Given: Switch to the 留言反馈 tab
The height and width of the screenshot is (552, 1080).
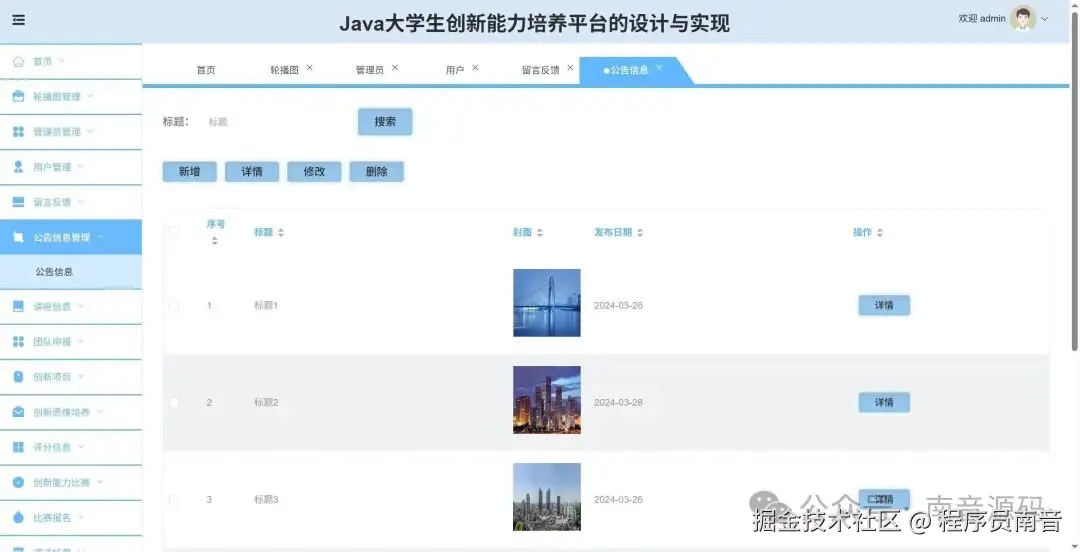Looking at the screenshot, I should (541, 70).
